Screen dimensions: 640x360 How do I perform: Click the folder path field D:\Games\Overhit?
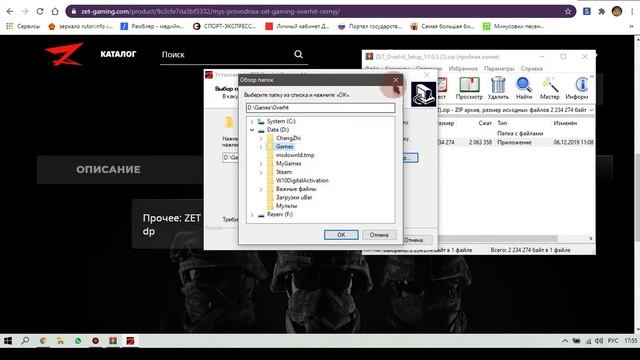tap(320, 108)
